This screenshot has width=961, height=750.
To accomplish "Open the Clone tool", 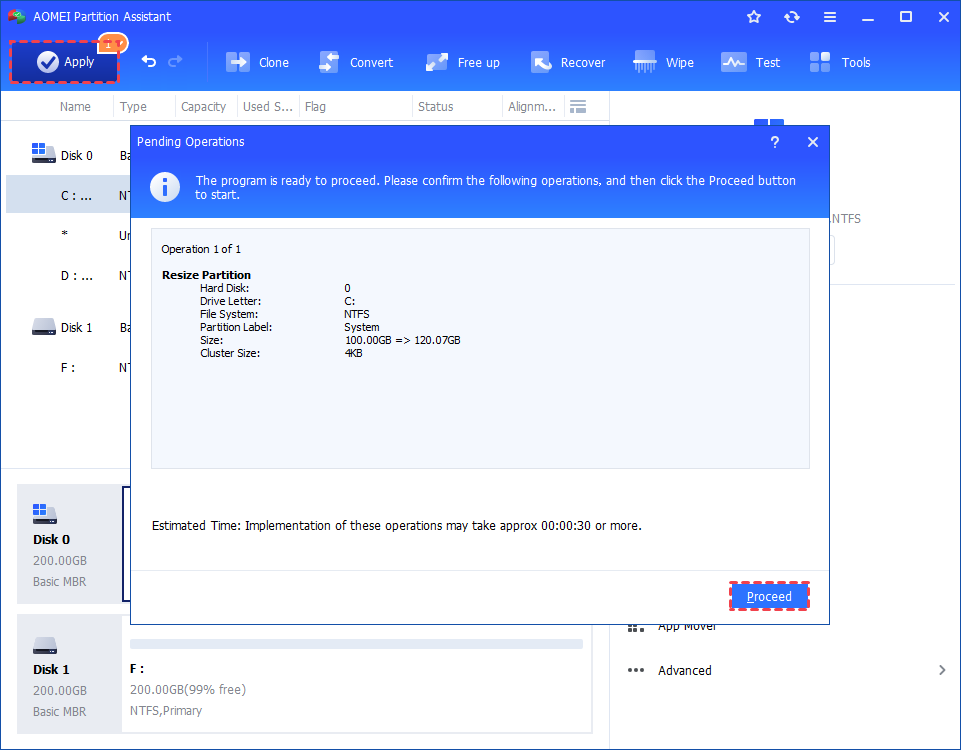I will [257, 62].
